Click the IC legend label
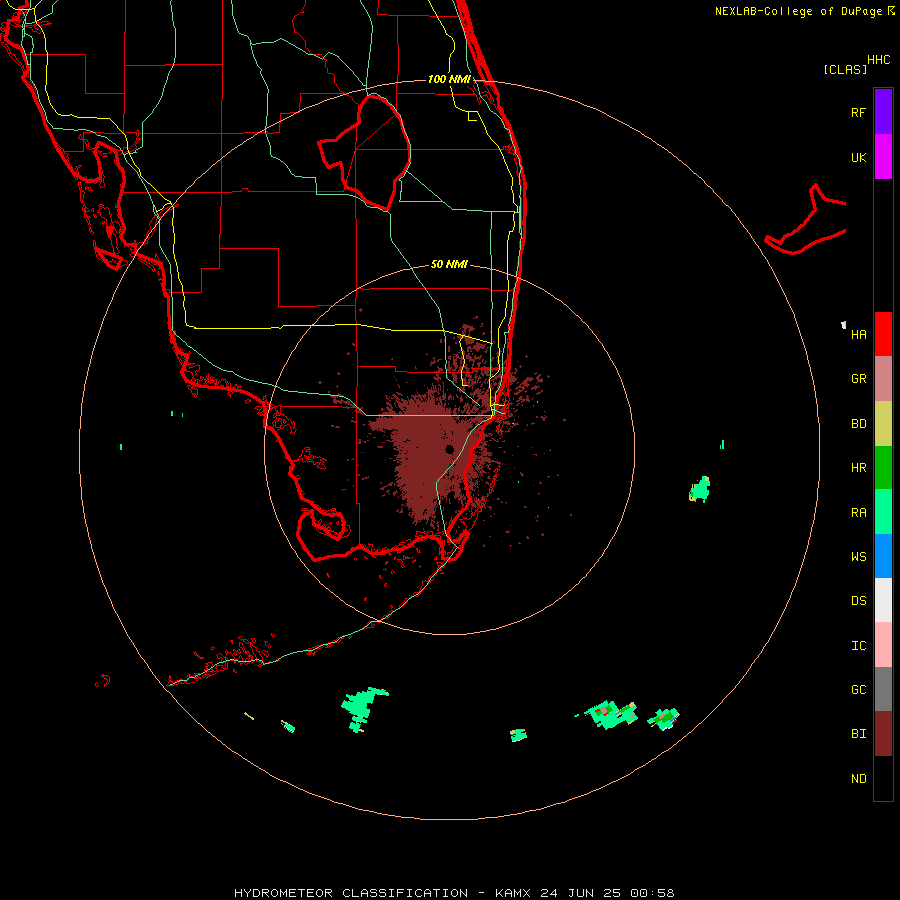900x900 pixels. pyautogui.click(x=858, y=646)
